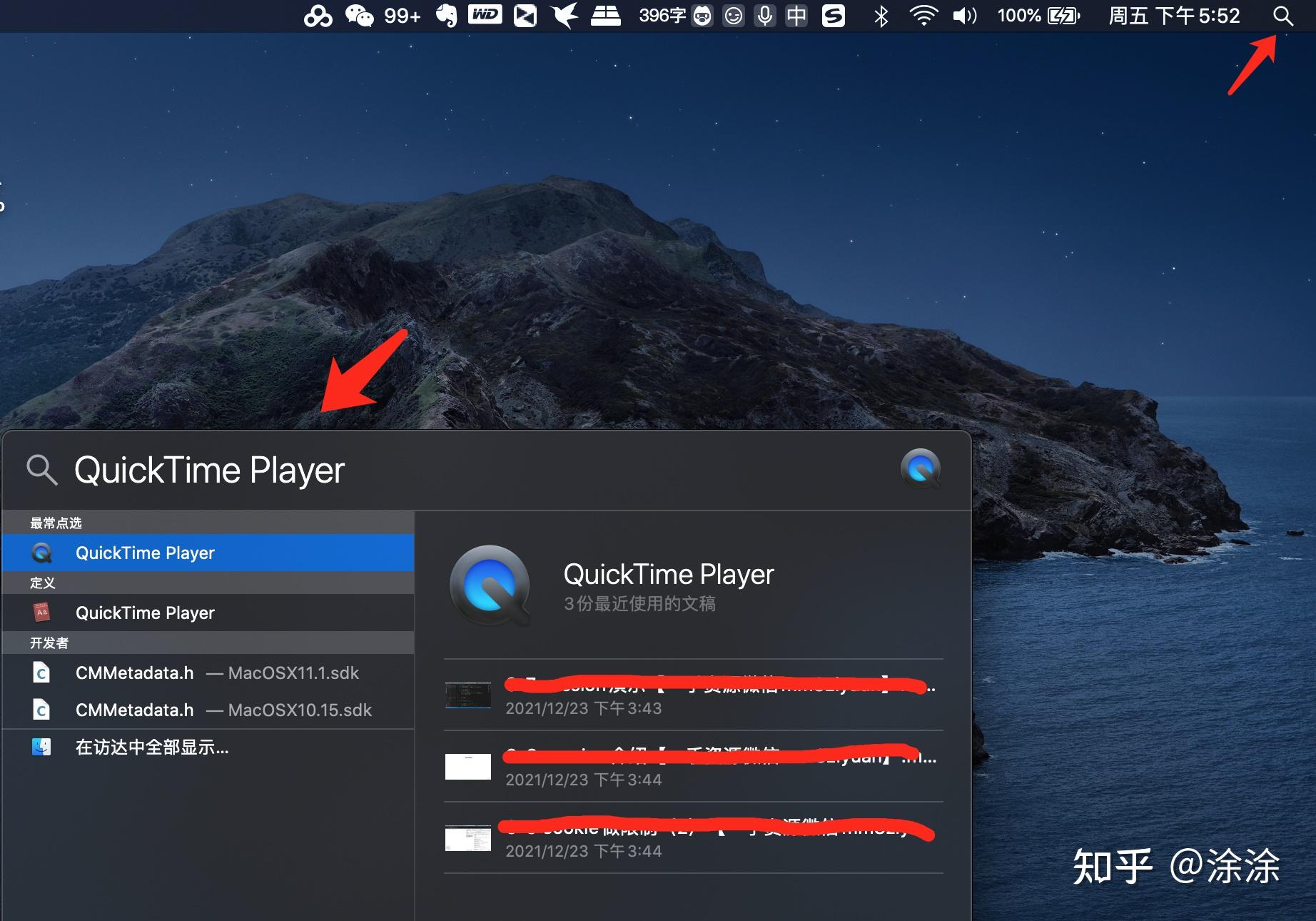Click the smiley emoji menu bar icon
Screen dimensions: 1316x921
tap(734, 16)
